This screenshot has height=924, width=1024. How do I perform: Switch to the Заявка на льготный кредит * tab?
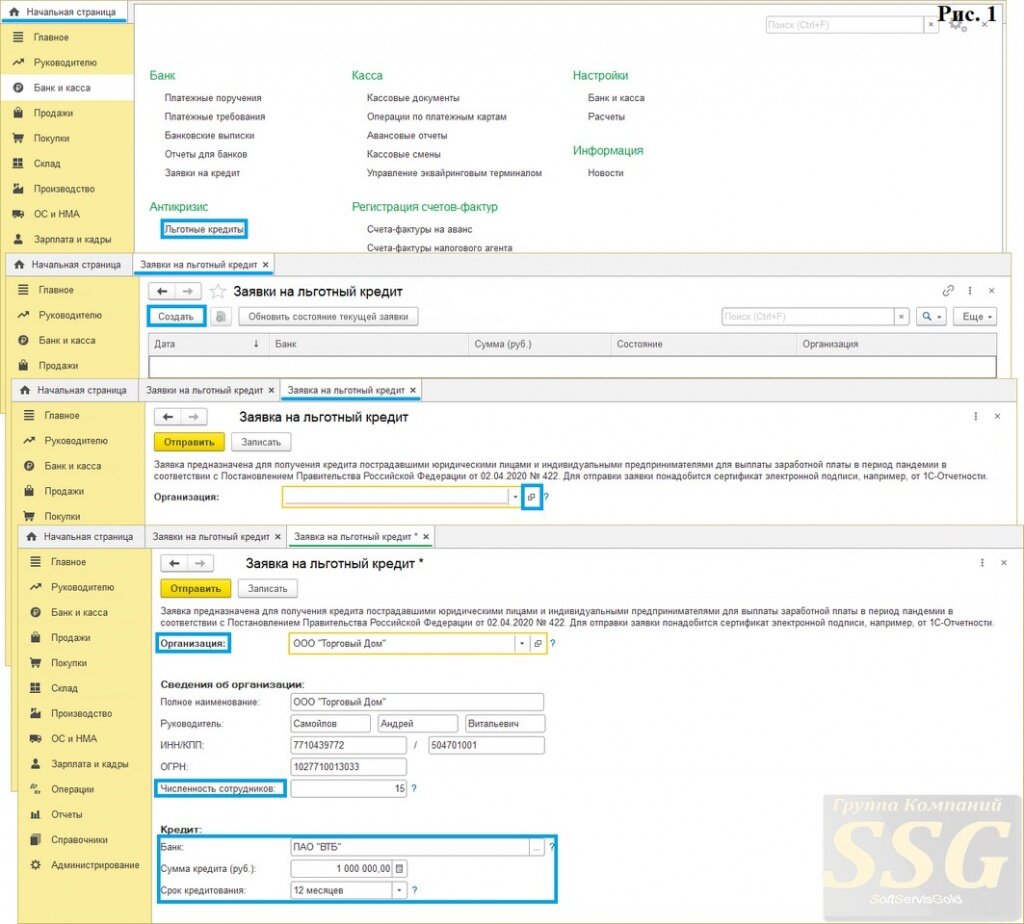click(355, 537)
